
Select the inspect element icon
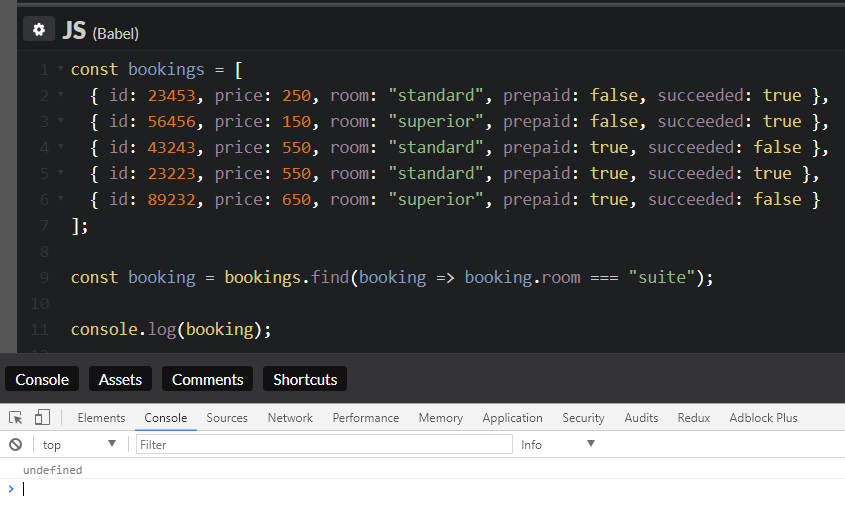(16, 417)
